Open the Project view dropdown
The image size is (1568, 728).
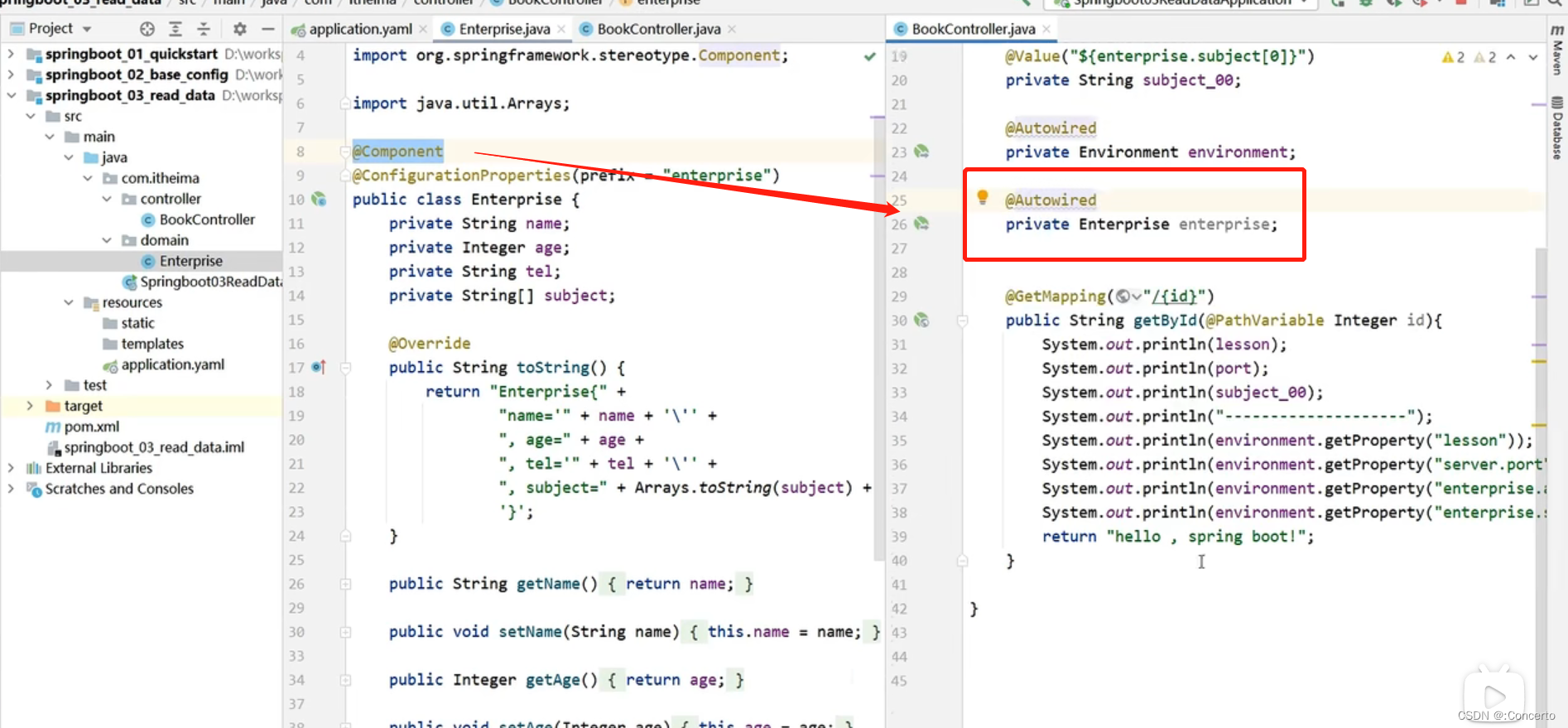(x=87, y=29)
